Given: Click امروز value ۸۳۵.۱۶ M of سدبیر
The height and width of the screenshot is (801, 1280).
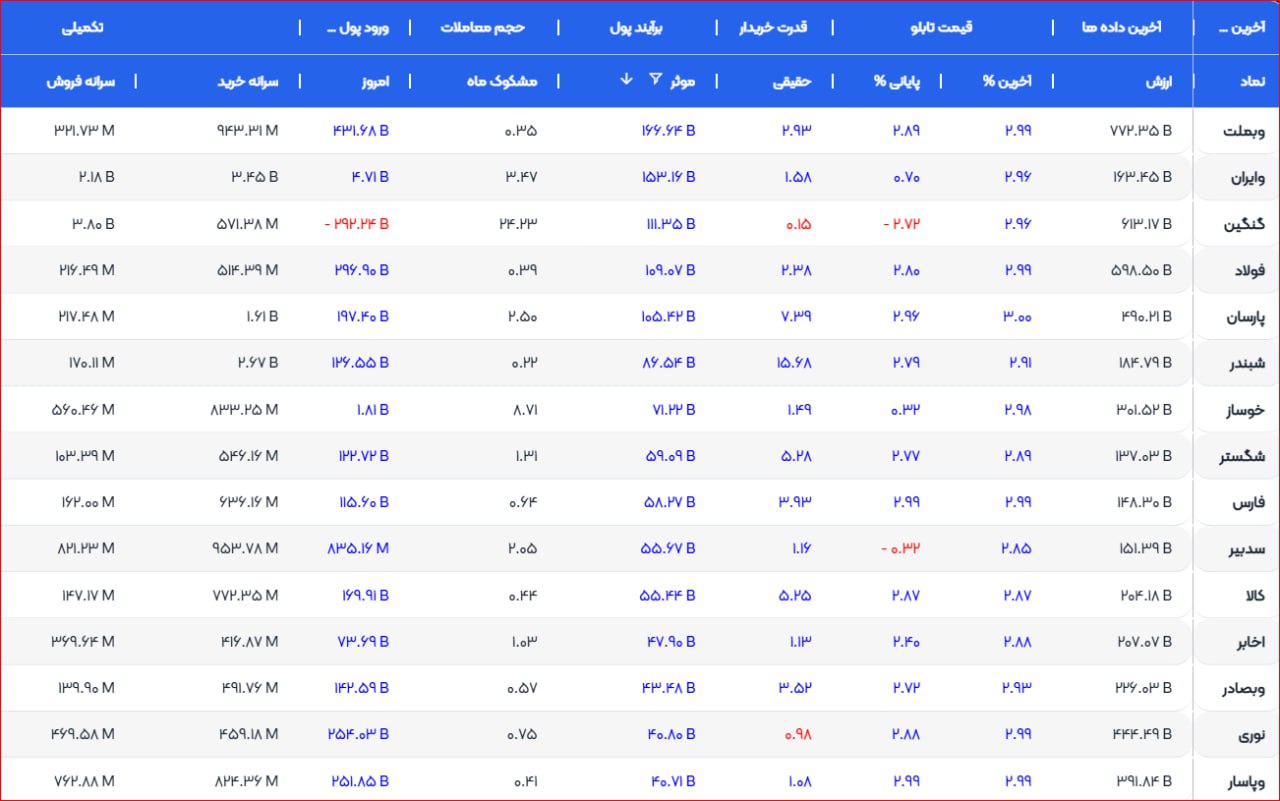Looking at the screenshot, I should 358,549.
